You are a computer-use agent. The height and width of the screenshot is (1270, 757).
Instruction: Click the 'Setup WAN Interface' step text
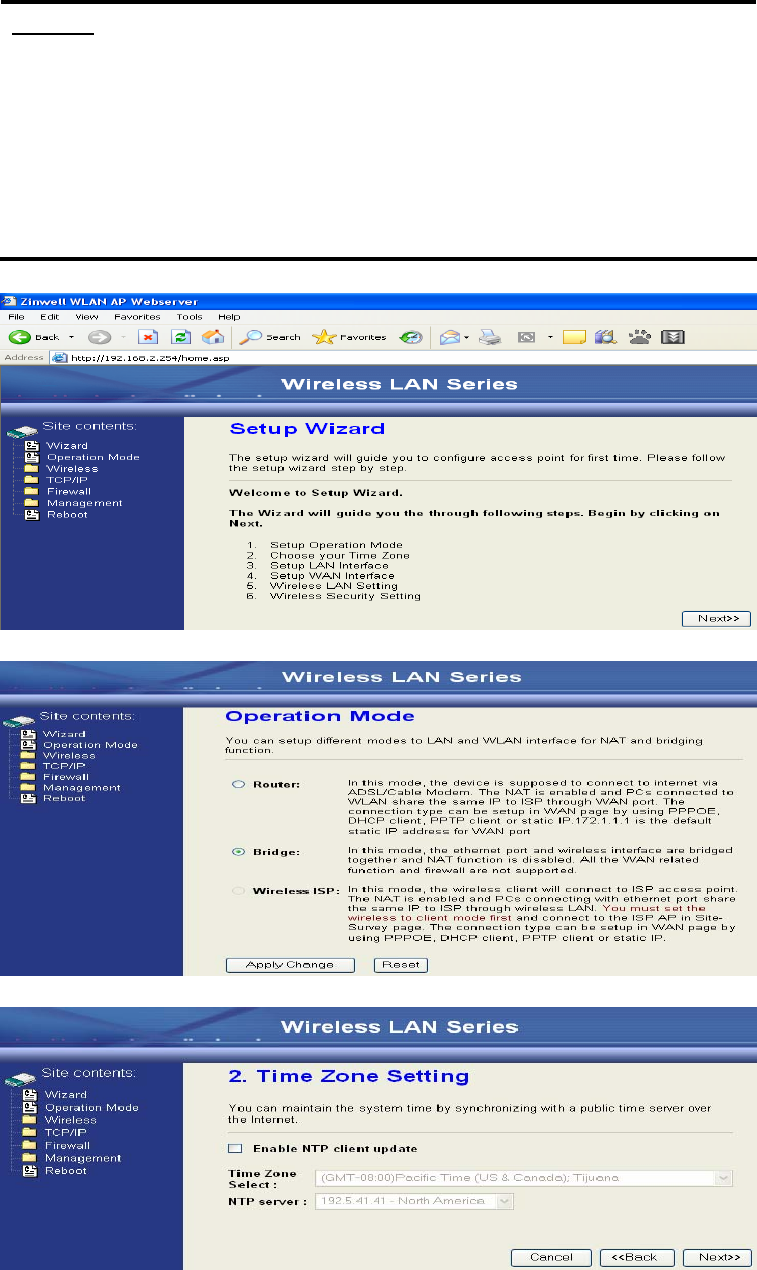click(332, 576)
